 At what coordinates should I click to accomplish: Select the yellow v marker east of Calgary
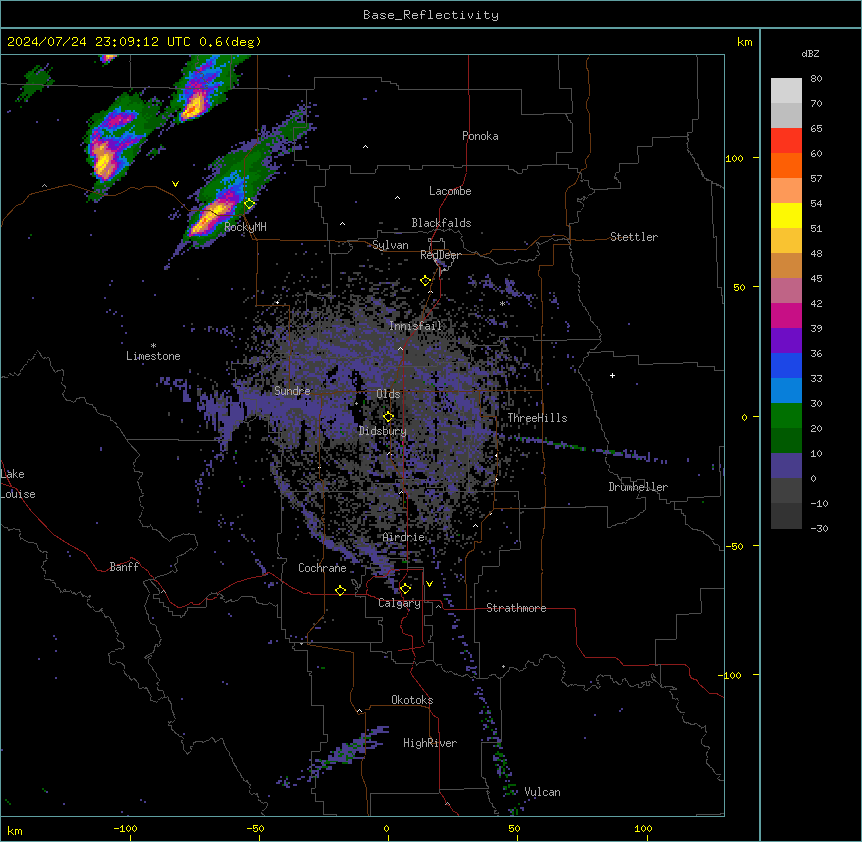click(429, 584)
